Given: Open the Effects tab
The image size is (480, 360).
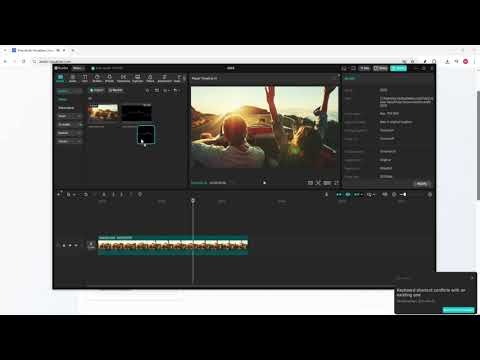Looking at the screenshot, I should pyautogui.click(x=109, y=78).
